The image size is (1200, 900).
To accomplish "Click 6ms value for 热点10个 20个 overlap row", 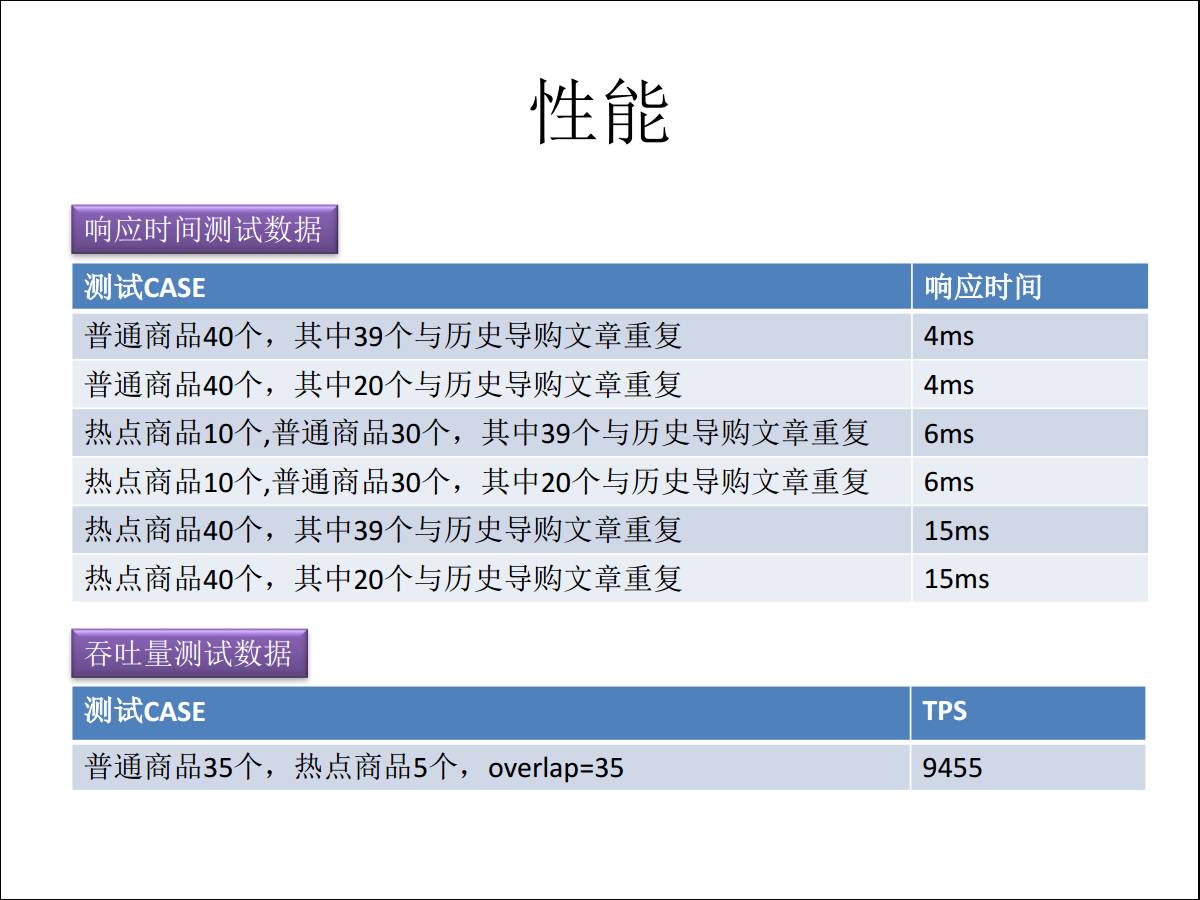I will point(948,482).
